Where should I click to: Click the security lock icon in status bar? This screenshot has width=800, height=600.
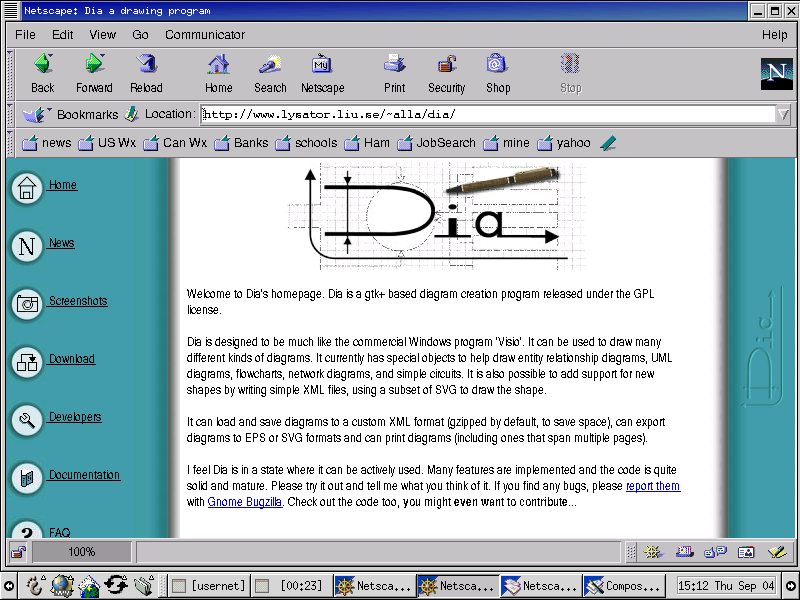tap(19, 552)
